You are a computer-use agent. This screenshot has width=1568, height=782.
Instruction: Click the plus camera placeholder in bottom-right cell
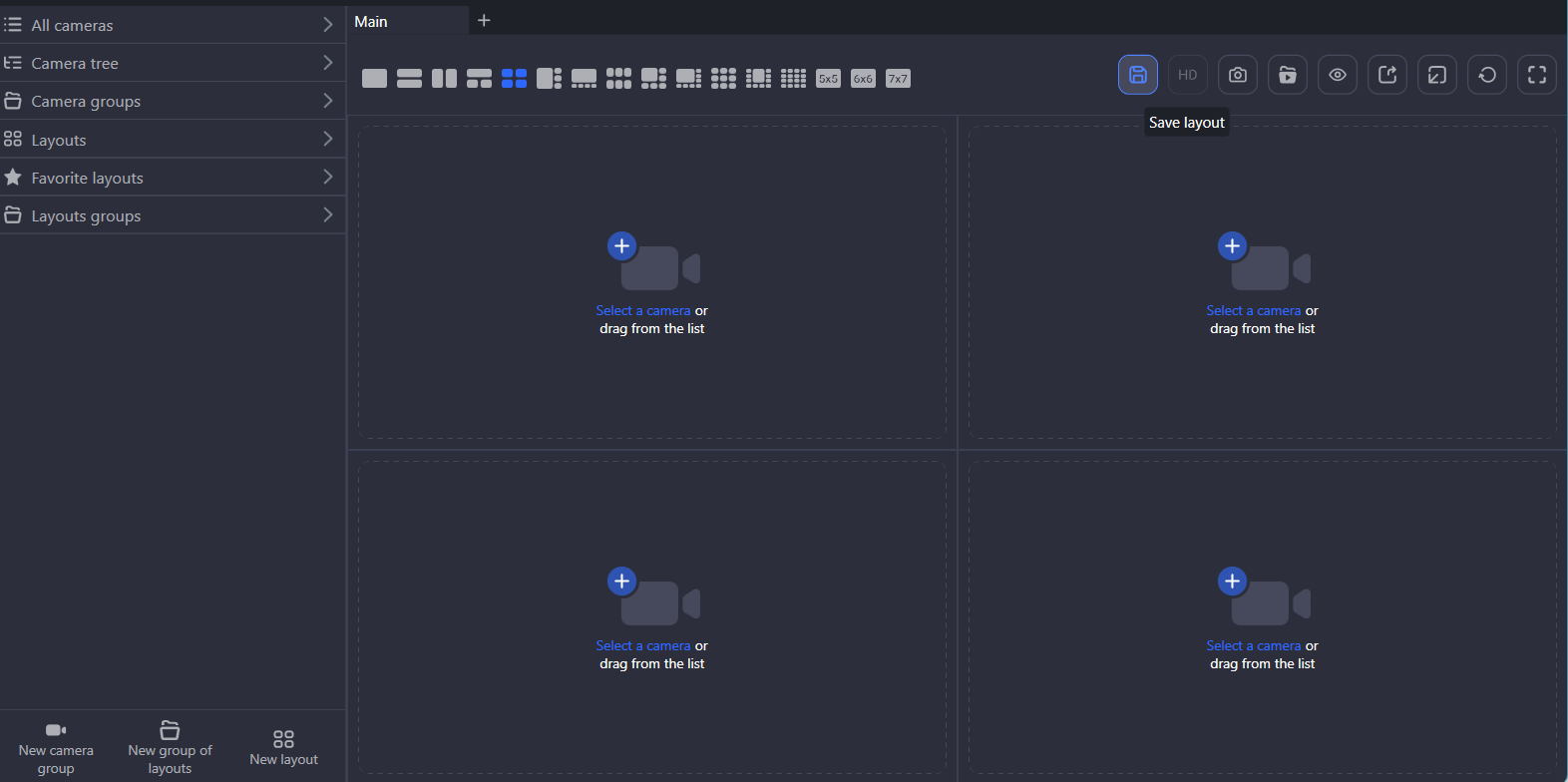[1233, 582]
